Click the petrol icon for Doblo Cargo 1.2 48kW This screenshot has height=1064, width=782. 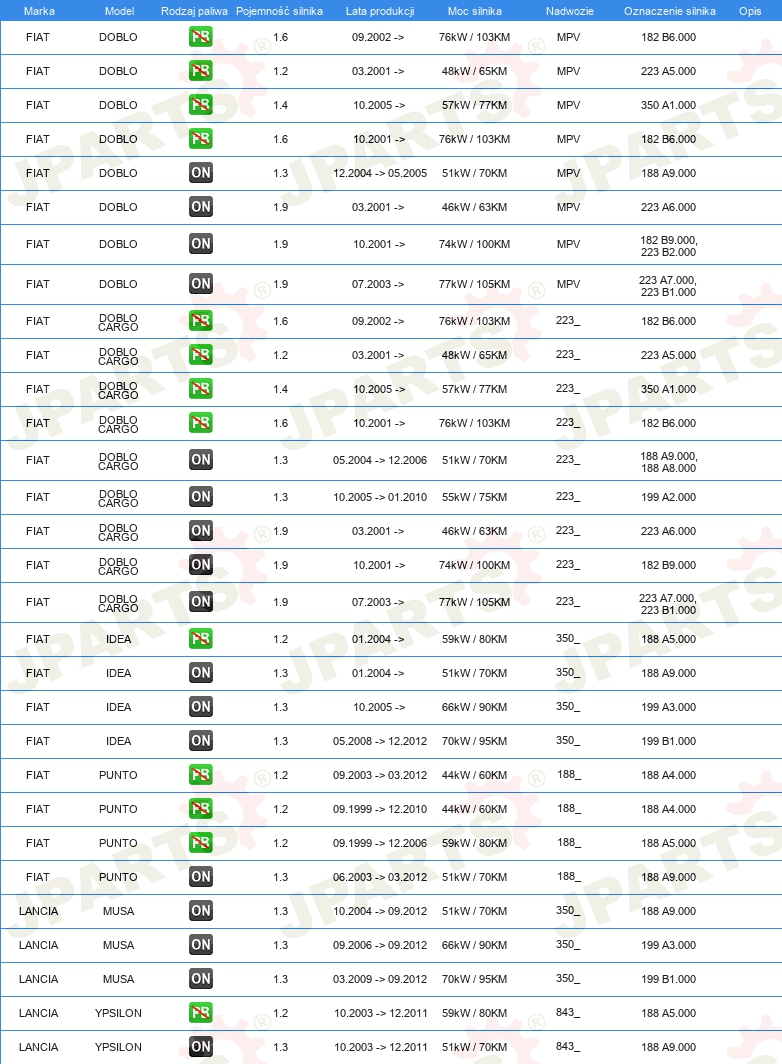200,354
